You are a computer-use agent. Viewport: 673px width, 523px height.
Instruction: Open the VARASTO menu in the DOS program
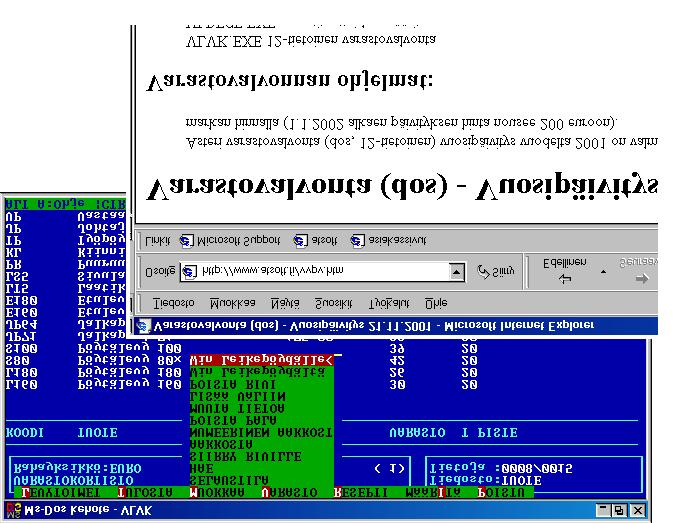[x=289, y=493]
